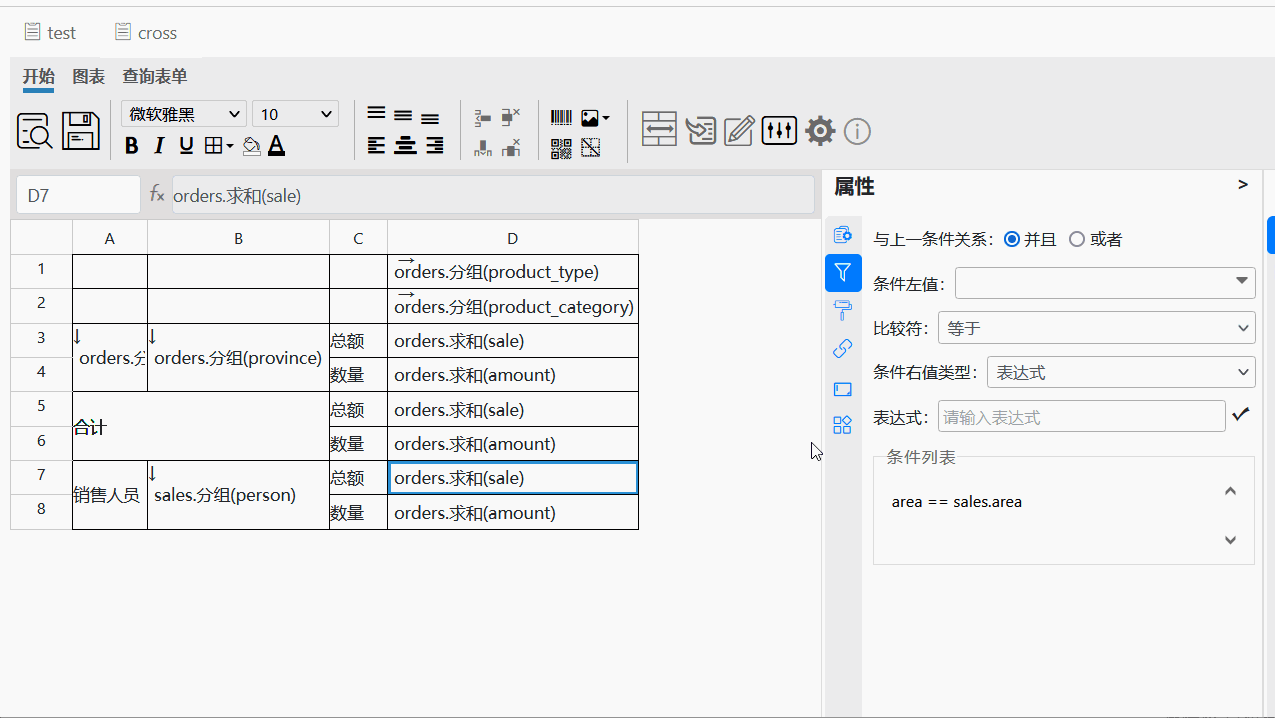Open the font size dropdown showing 10
This screenshot has width=1275, height=718.
point(296,114)
